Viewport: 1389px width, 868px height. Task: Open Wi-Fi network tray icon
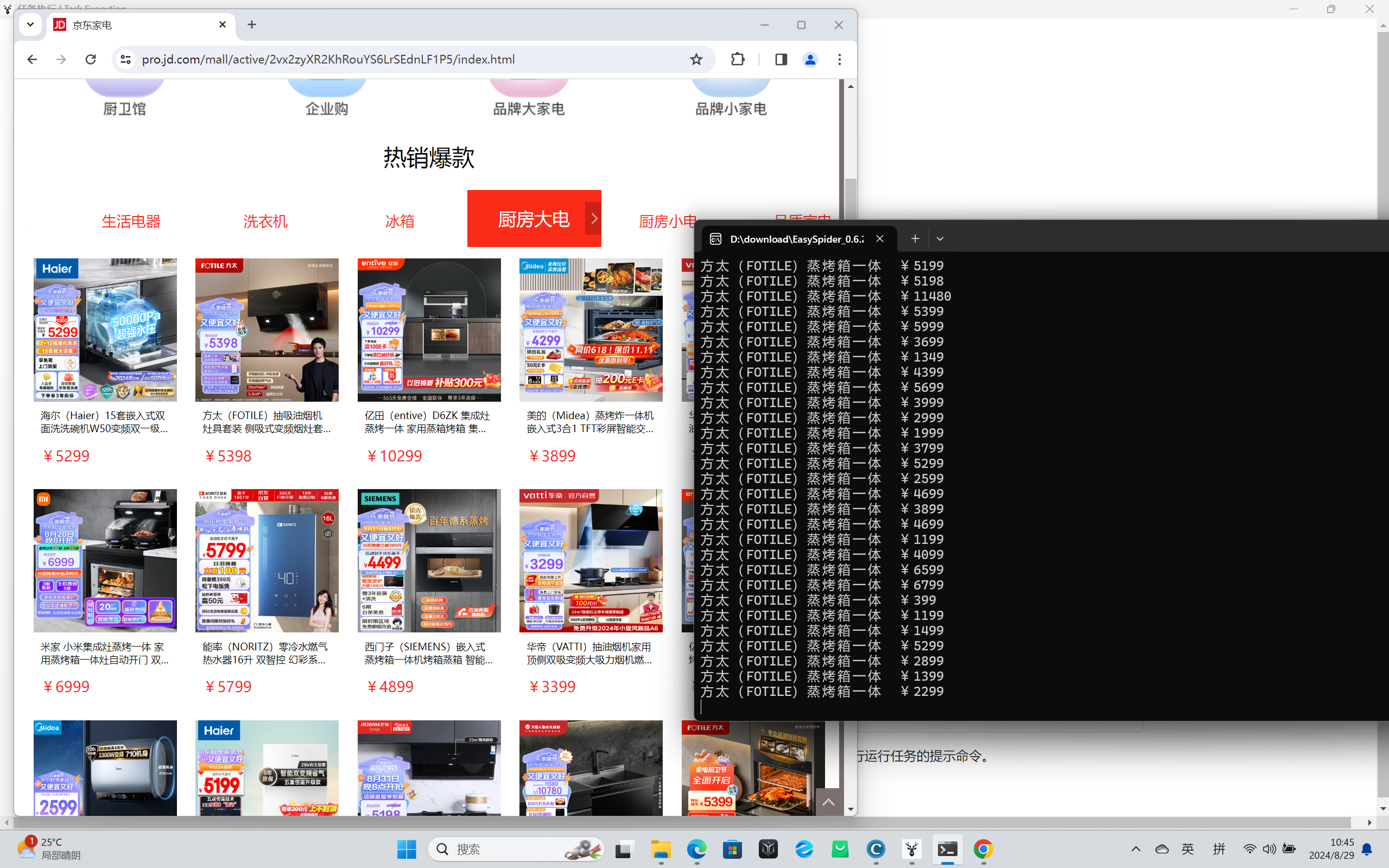pos(1250,849)
